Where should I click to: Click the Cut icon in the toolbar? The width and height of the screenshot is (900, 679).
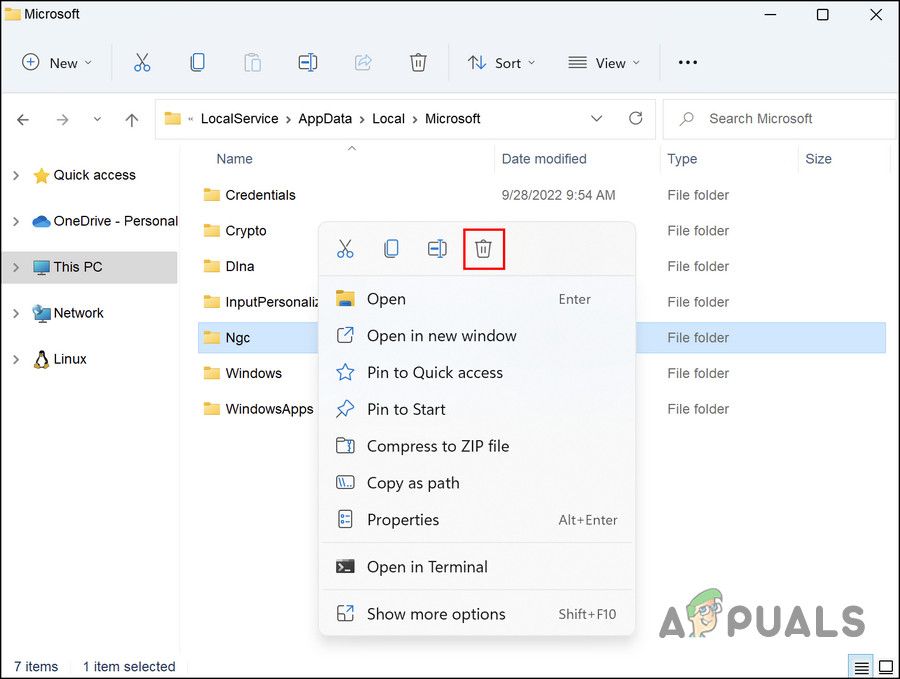[142, 63]
